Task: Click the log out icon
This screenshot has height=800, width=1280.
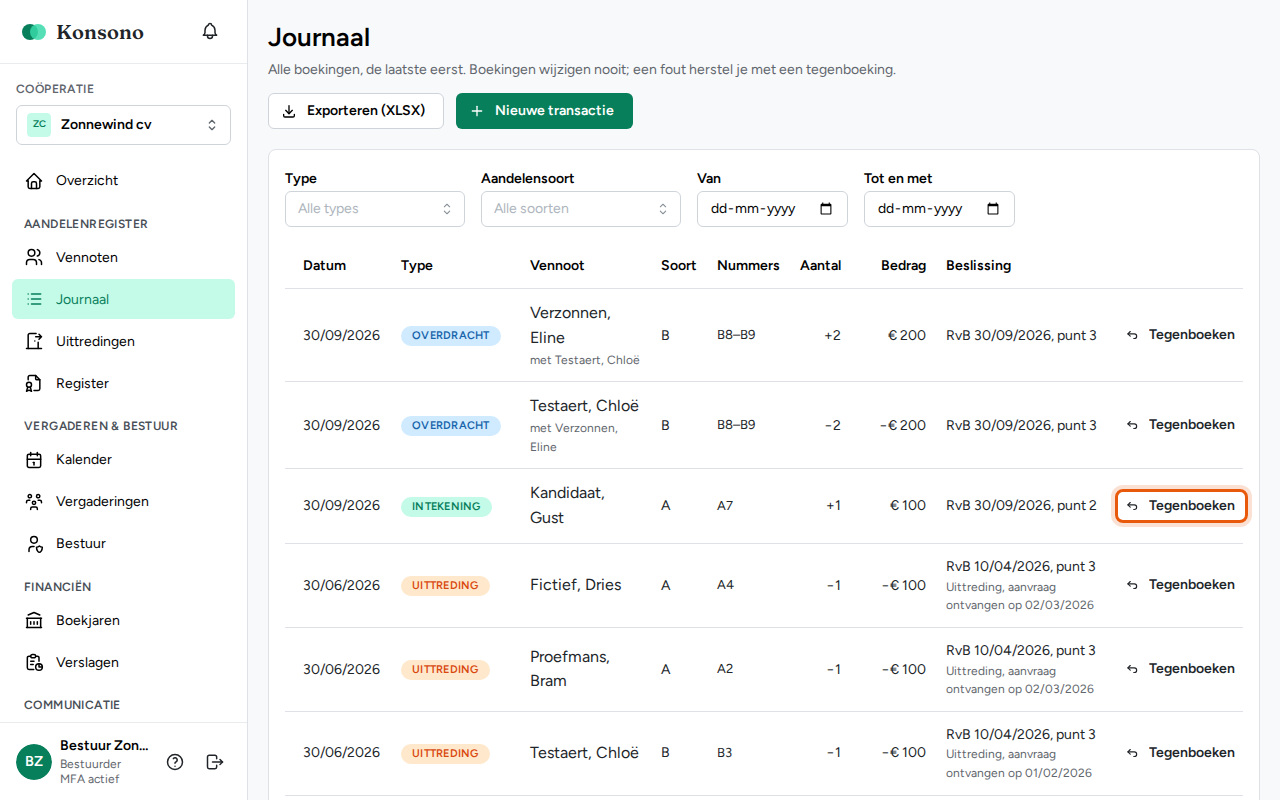Action: pos(215,762)
